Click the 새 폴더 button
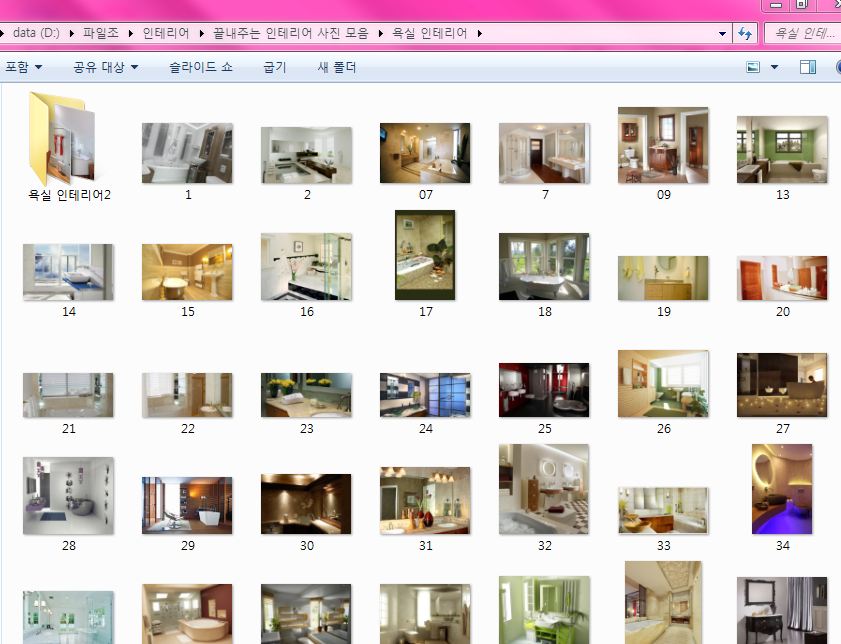Image resolution: width=841 pixels, height=644 pixels. [337, 67]
